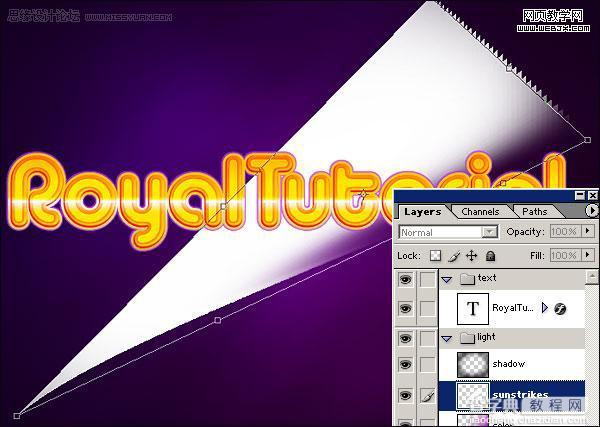Screen dimensions: 600x427
Task: Expand layer effects list on RoyalTu layer
Action: pyautogui.click(x=545, y=308)
